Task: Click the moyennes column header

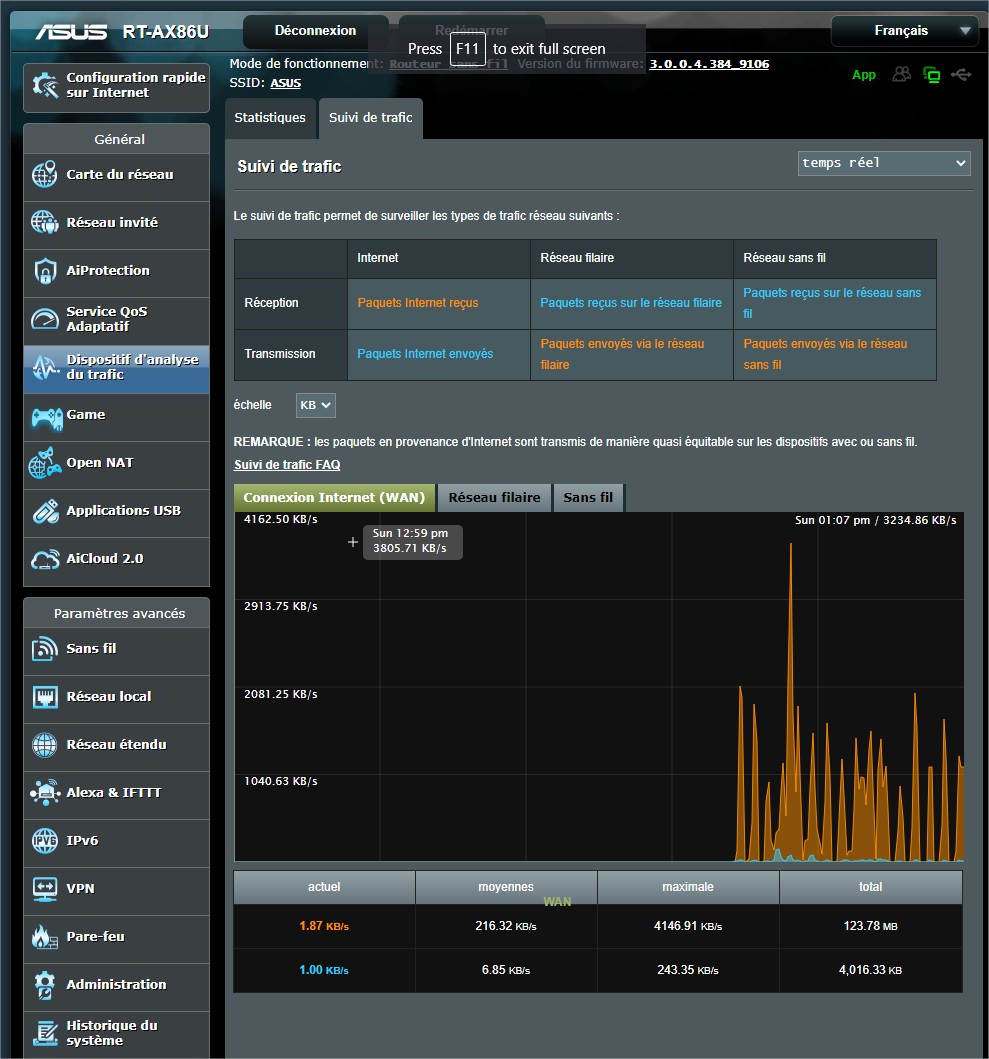Action: [x=506, y=887]
